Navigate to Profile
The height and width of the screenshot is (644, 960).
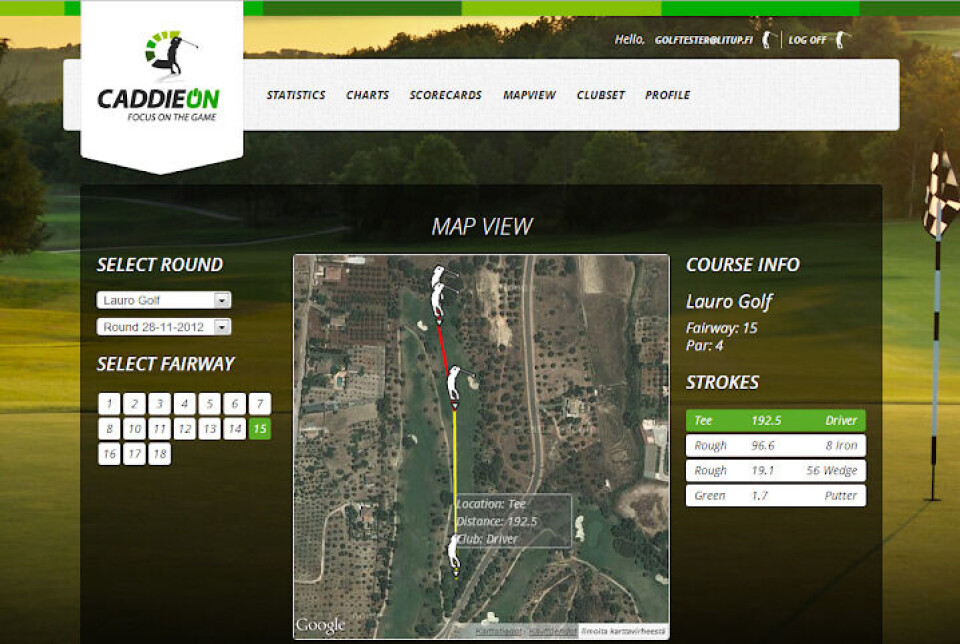tap(667, 95)
